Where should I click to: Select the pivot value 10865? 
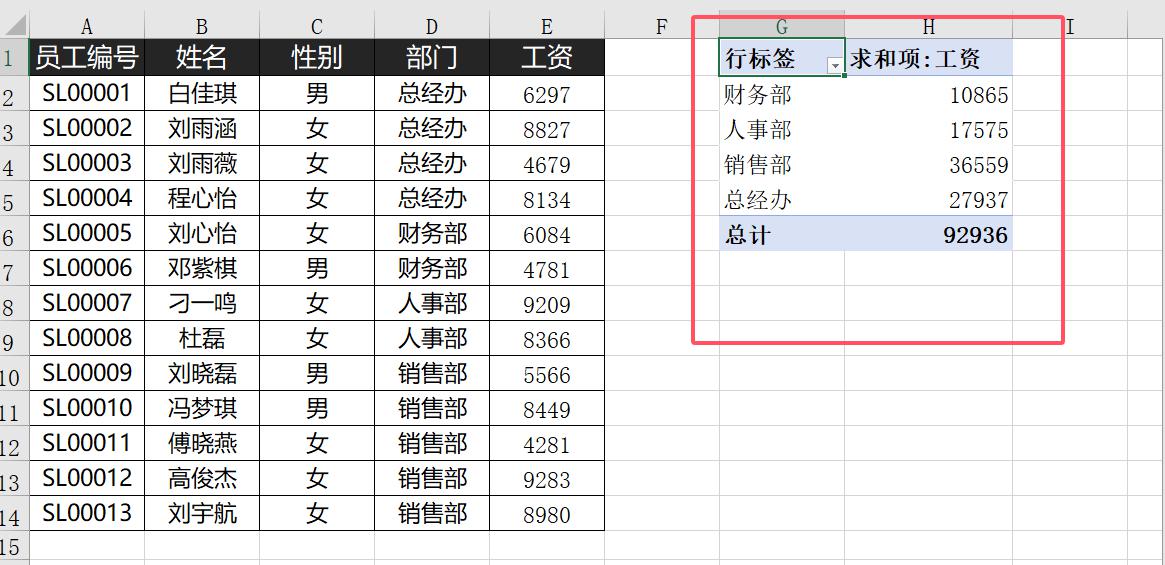coord(928,94)
